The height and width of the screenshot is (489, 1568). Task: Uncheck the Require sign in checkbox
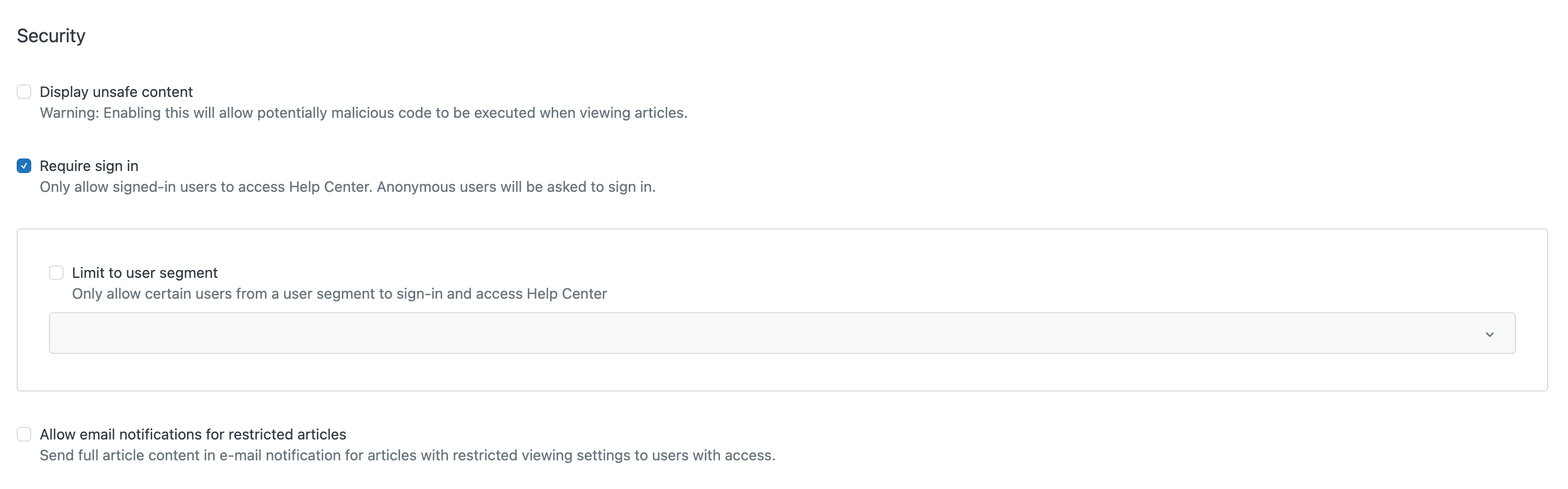coord(24,166)
